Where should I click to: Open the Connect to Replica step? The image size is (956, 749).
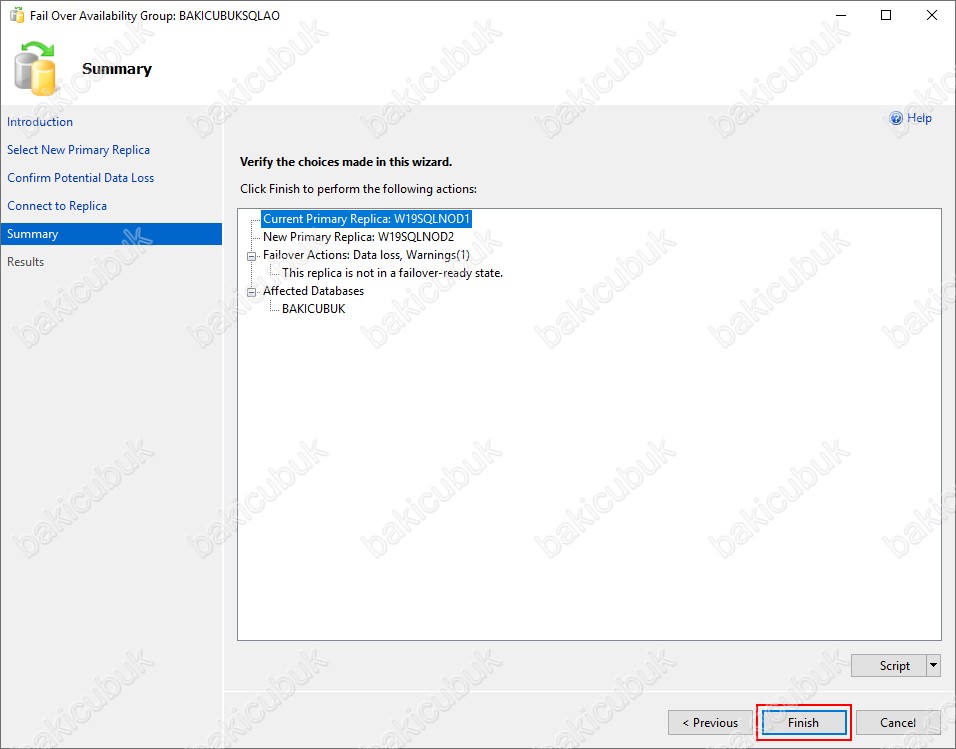57,206
